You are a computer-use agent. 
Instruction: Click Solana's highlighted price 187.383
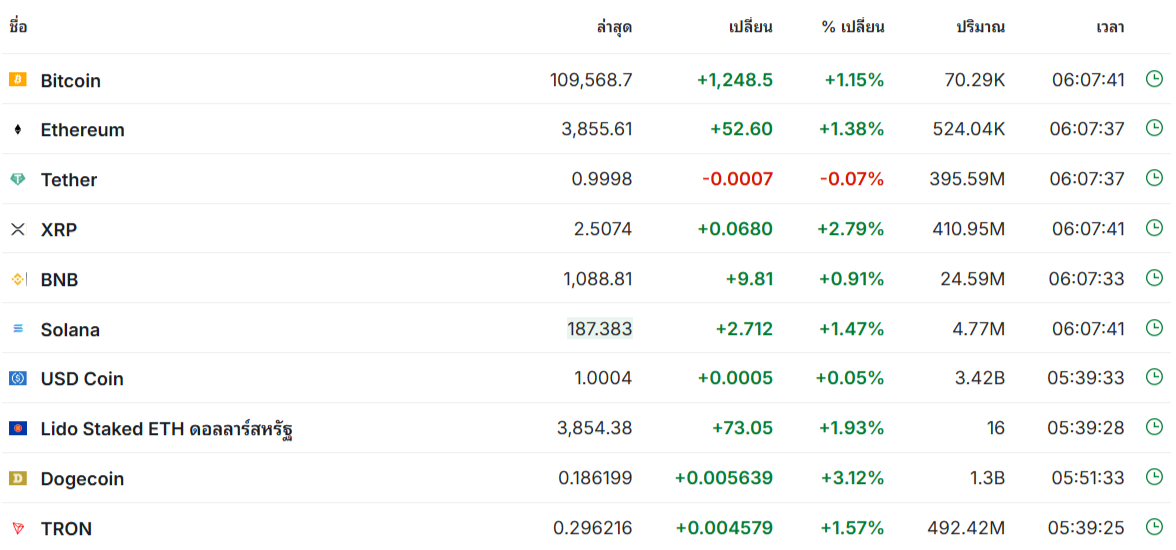click(599, 329)
